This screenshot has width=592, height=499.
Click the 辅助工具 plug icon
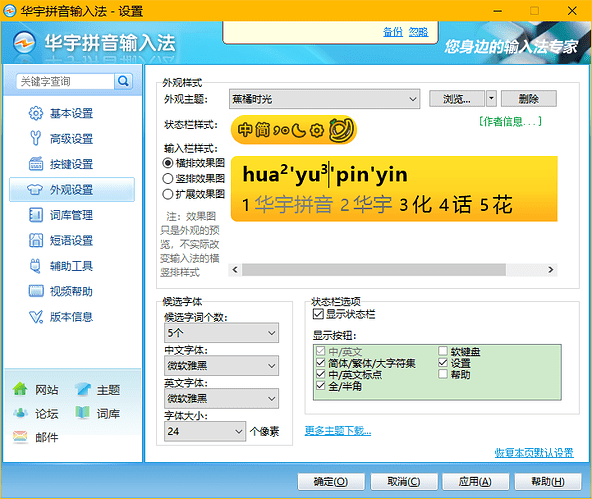pyautogui.click(x=35, y=266)
